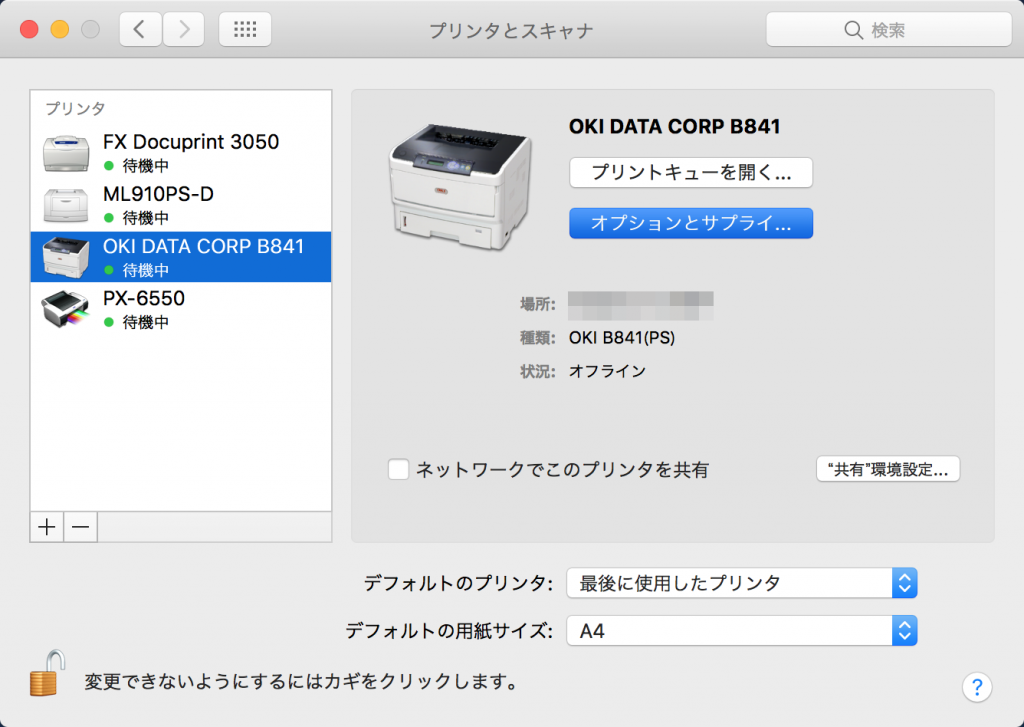1024x727 pixels.
Task: Open the Sharing preferences button
Action: 888,469
